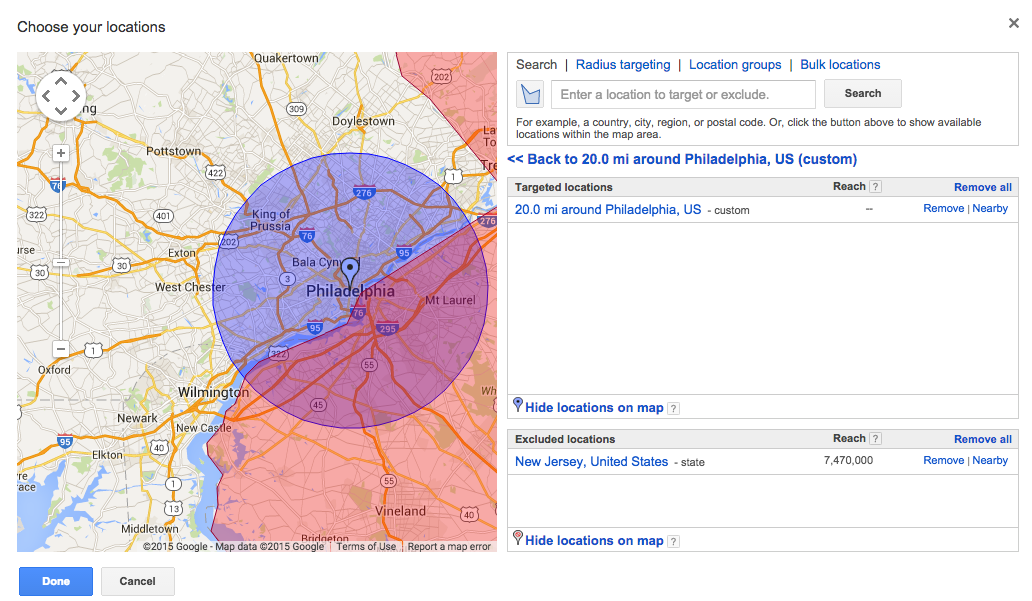Switch to Location groups tab

pos(735,65)
